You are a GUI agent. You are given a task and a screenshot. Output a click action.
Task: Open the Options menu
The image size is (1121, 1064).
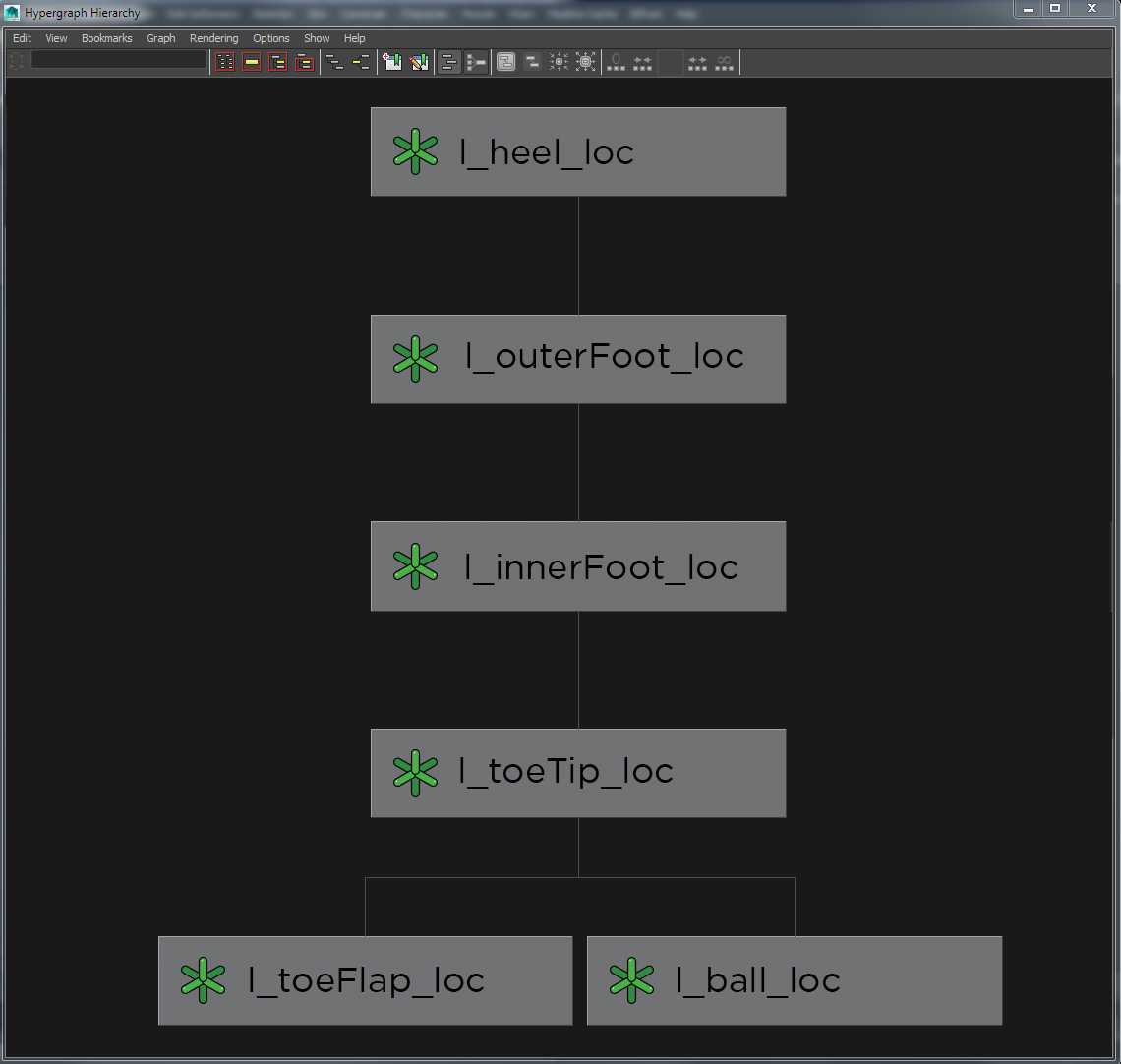pos(271,38)
